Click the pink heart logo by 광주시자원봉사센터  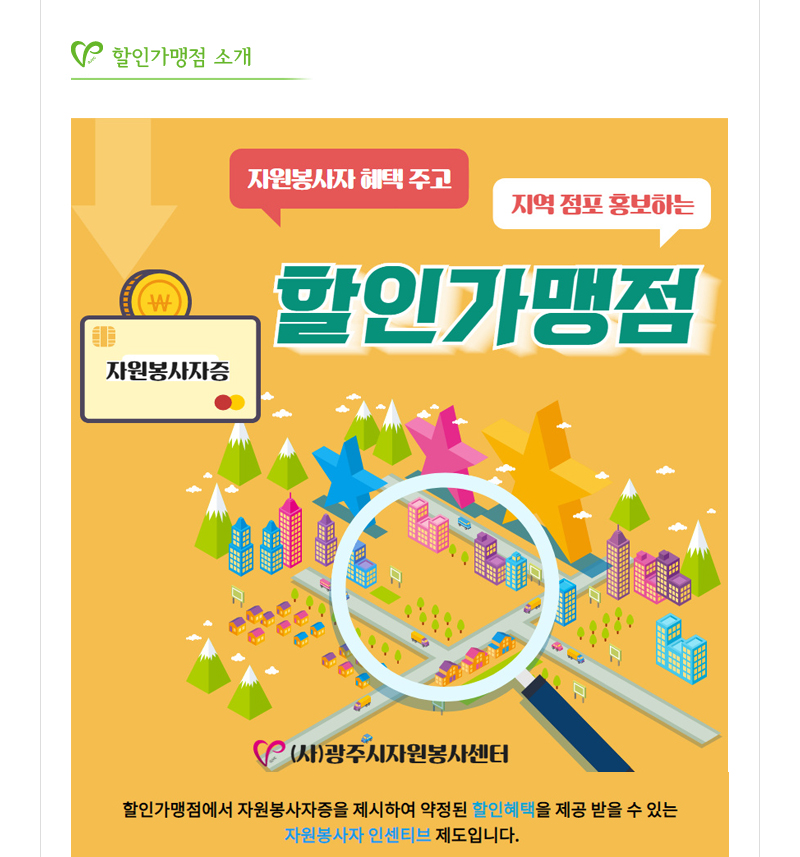[x=269, y=752]
